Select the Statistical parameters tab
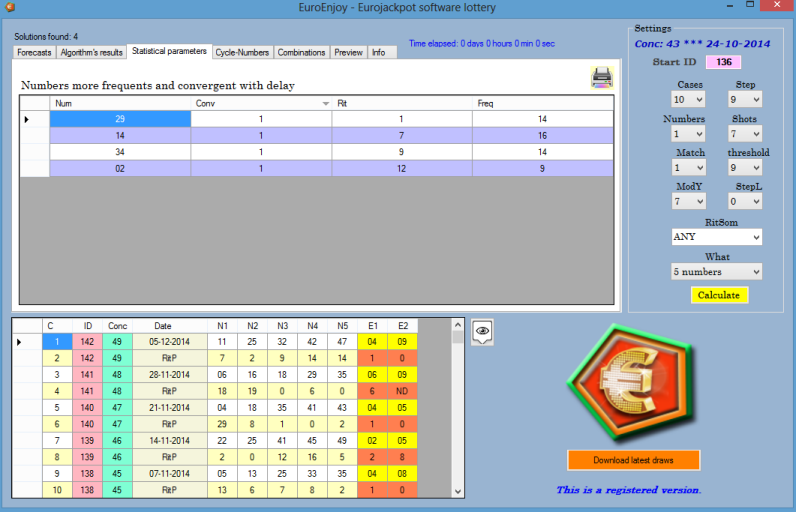Viewport: 796px width, 512px height. tap(169, 51)
